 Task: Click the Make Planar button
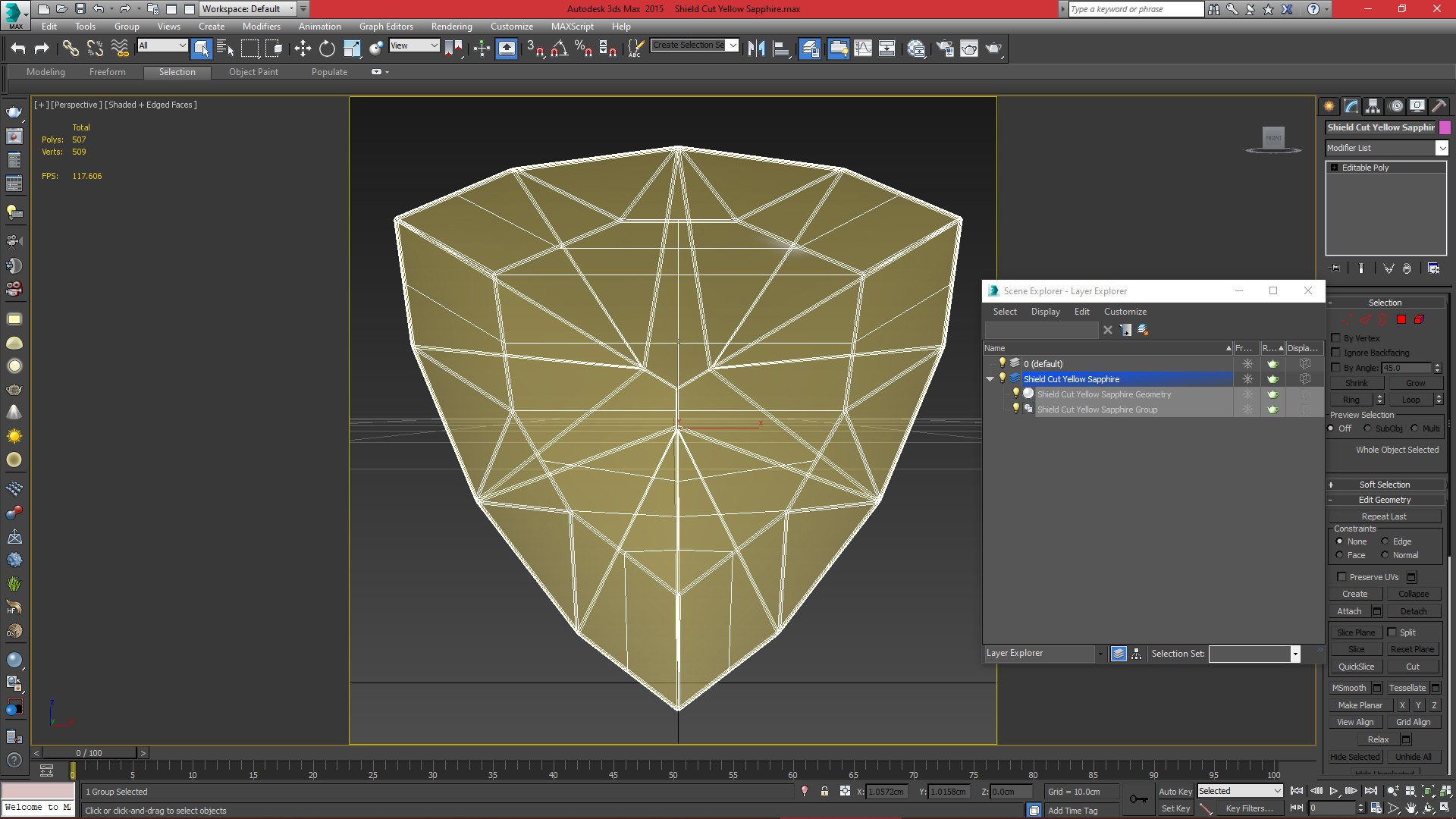[x=1360, y=705]
